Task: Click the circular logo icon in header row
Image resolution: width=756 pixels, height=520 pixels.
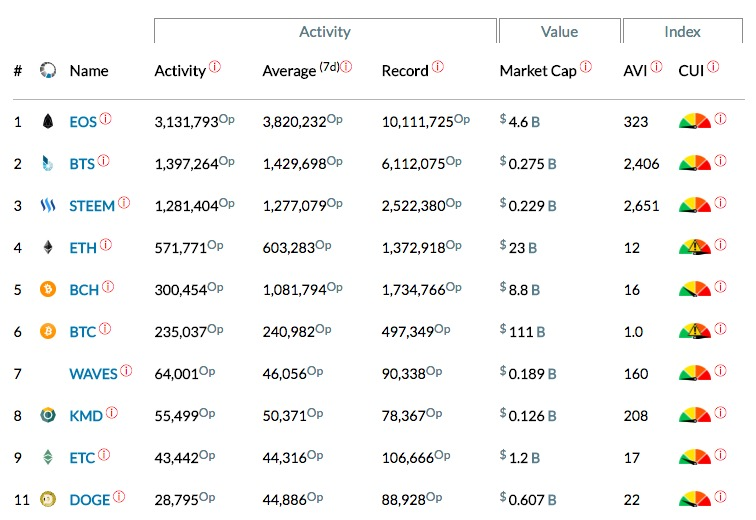Action: pyautogui.click(x=48, y=70)
